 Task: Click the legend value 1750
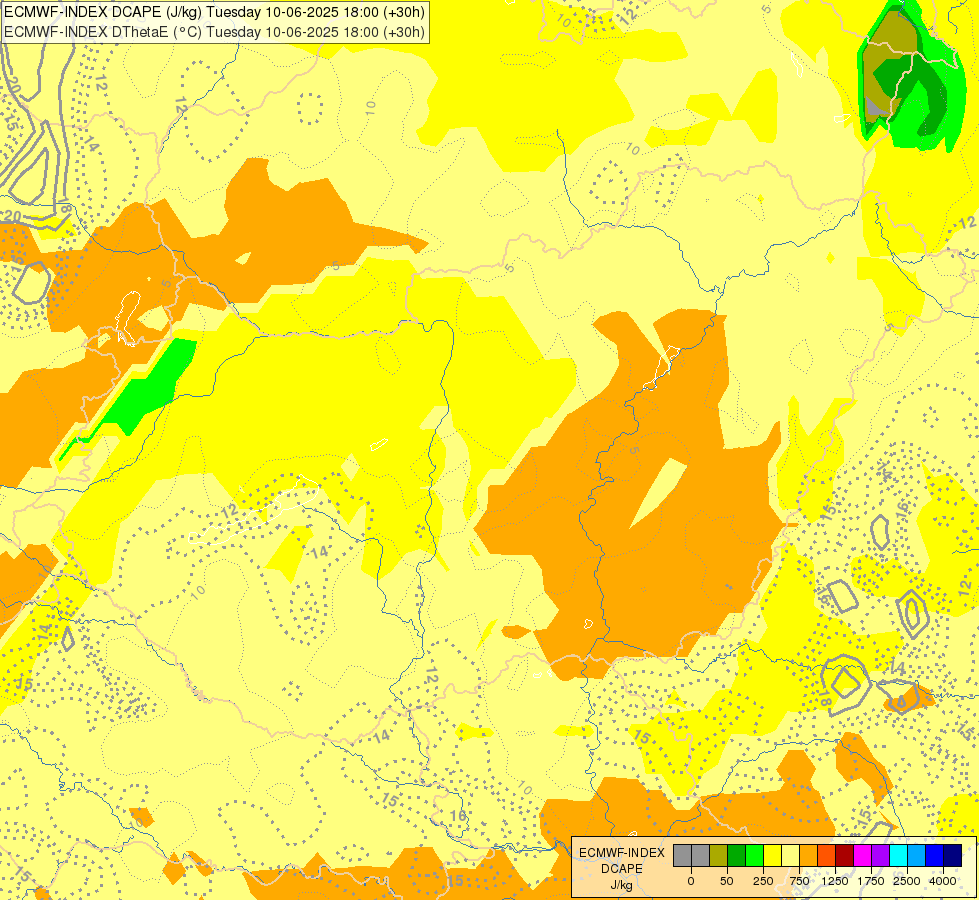click(x=871, y=881)
